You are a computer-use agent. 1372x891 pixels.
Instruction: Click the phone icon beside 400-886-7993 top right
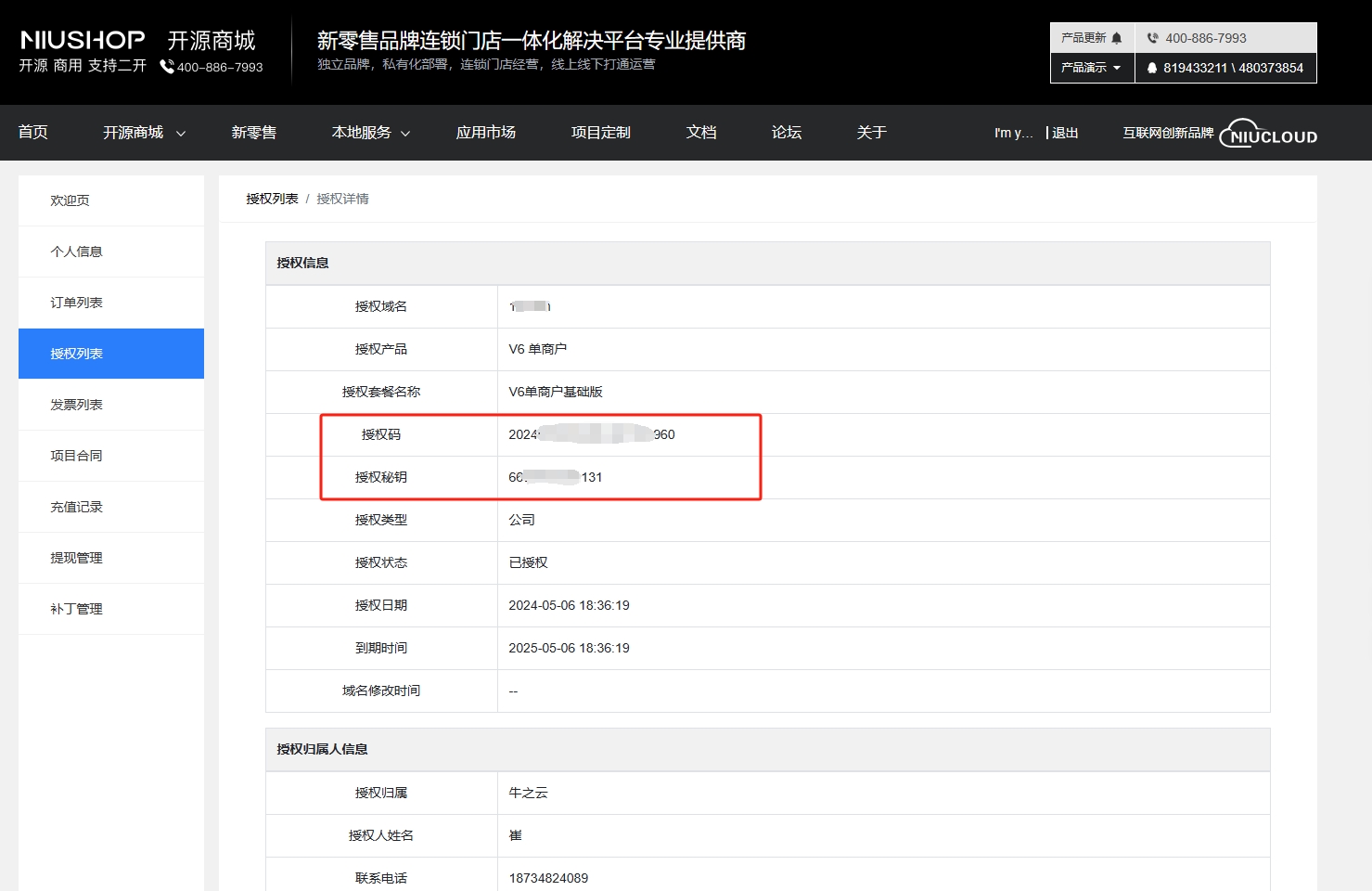pos(1152,38)
